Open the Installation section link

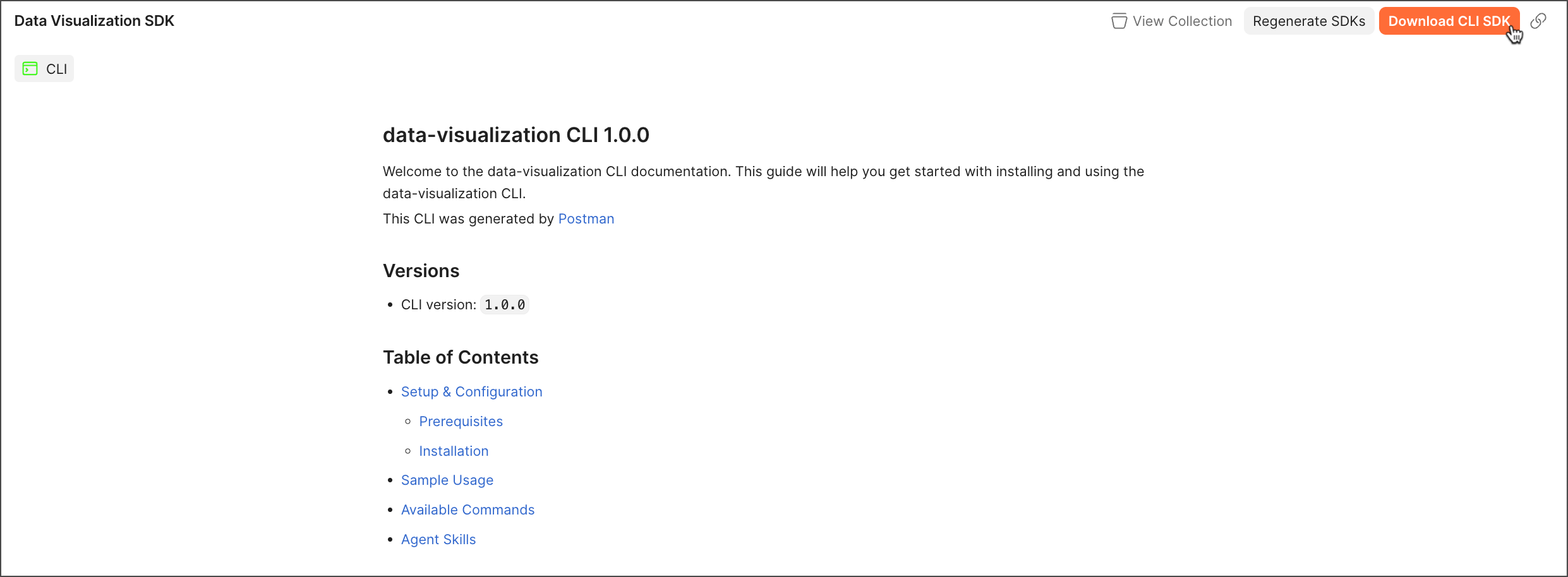pos(454,451)
